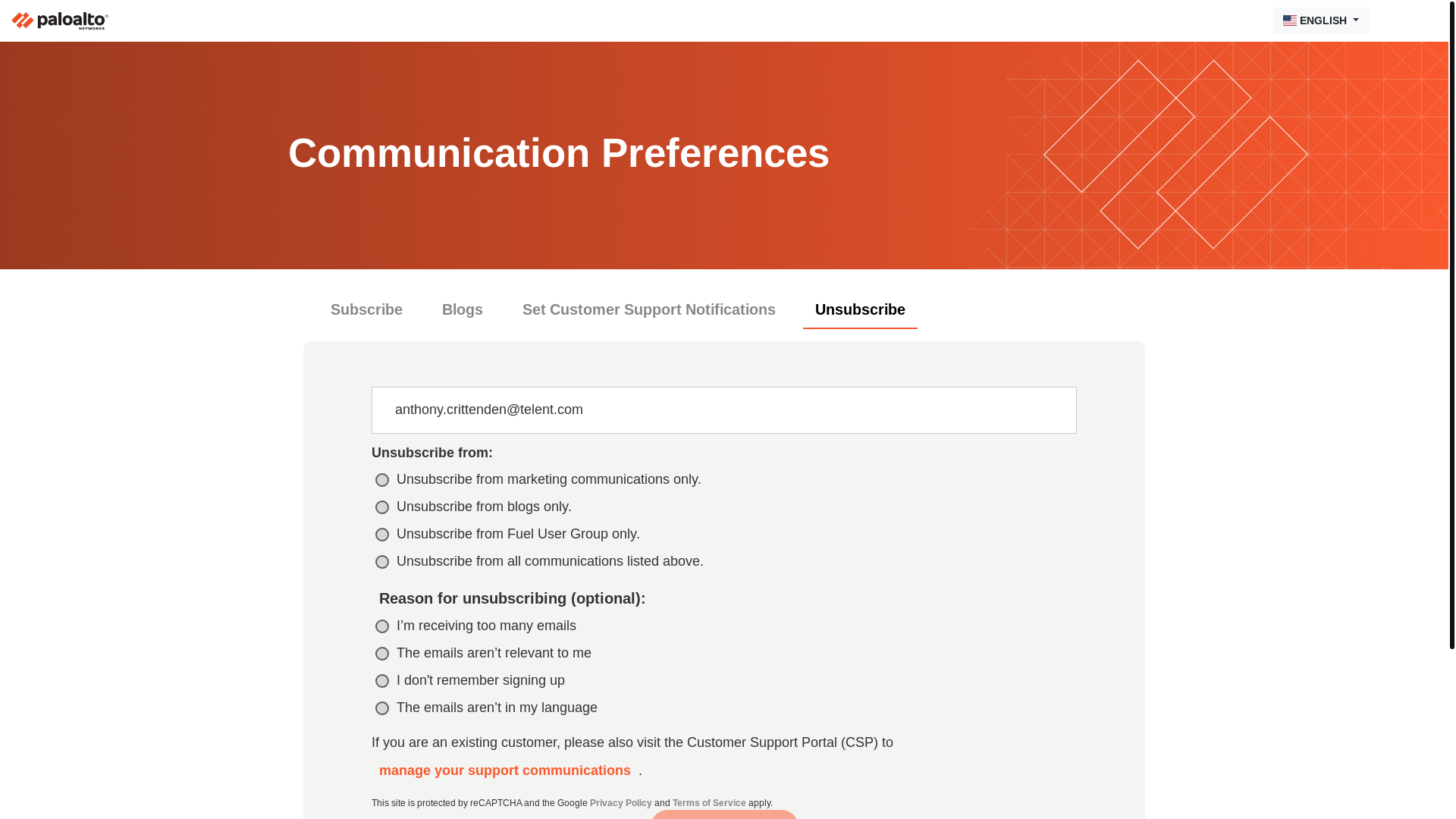This screenshot has height=819, width=1456.
Task: Open manage your support communications link
Action: click(x=505, y=770)
